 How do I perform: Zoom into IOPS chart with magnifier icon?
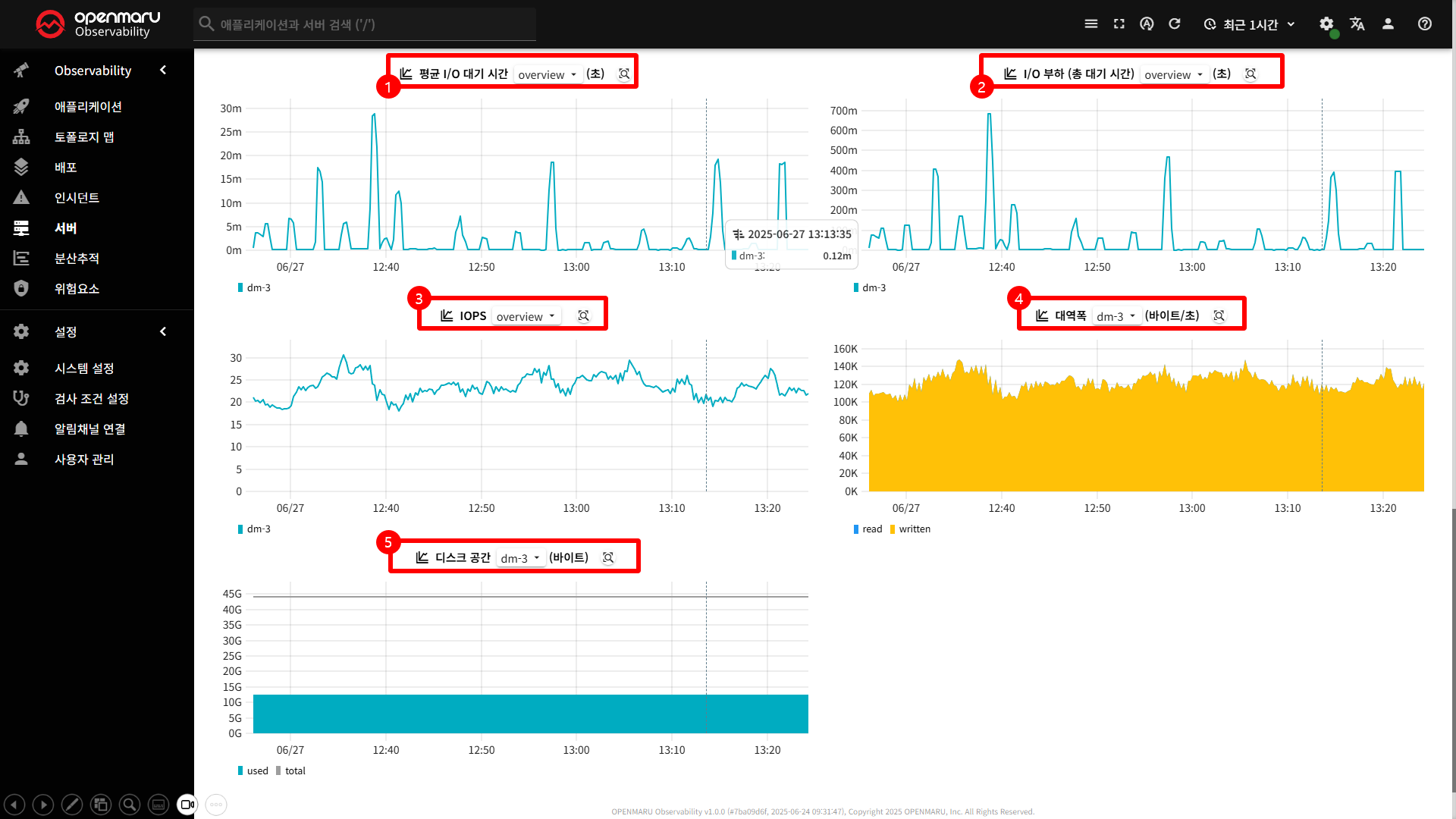(583, 316)
